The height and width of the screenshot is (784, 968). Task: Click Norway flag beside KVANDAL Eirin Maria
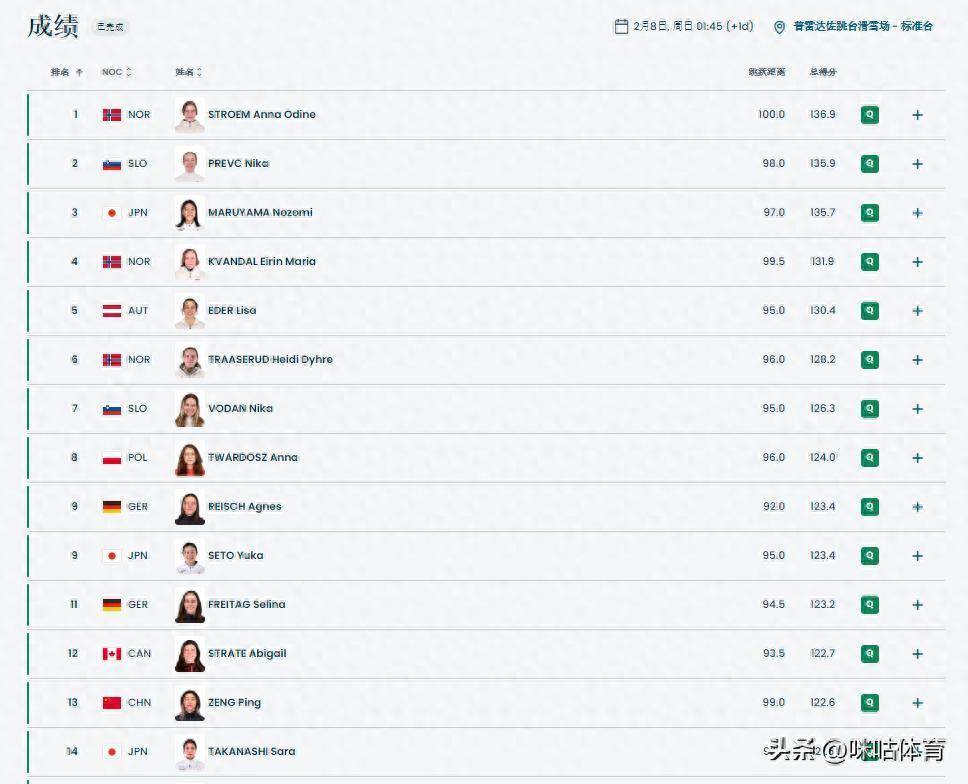point(112,262)
